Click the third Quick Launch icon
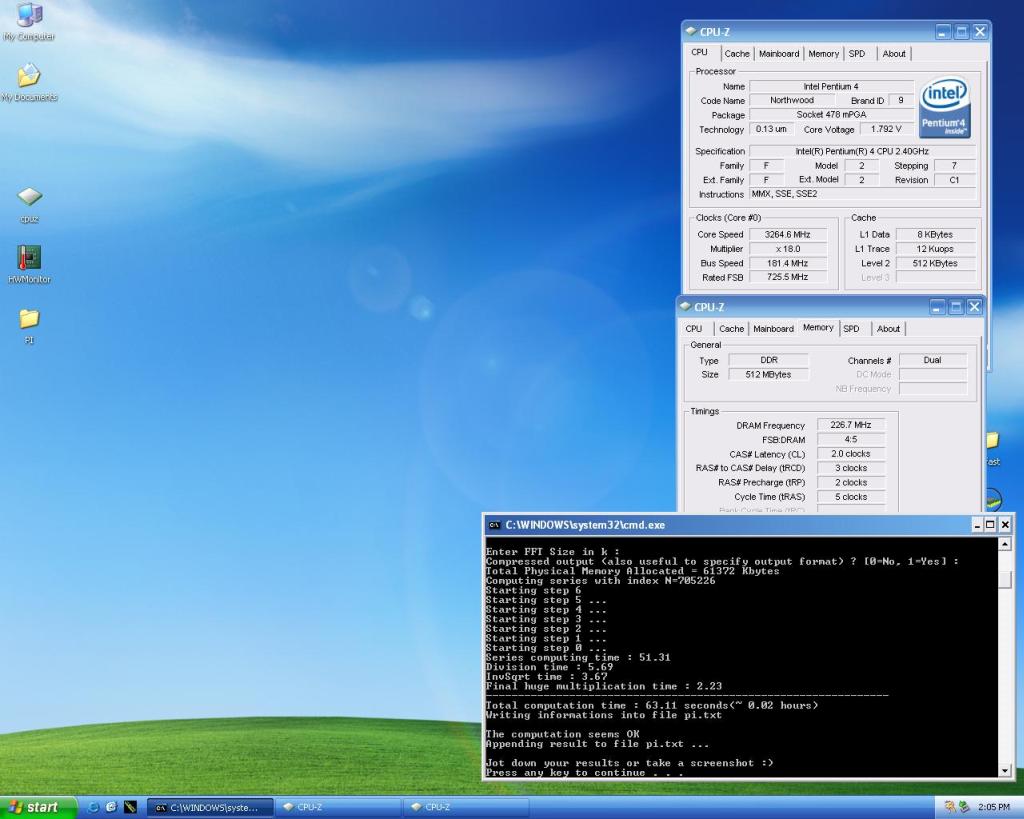The height and width of the screenshot is (819, 1024). pyautogui.click(x=130, y=807)
